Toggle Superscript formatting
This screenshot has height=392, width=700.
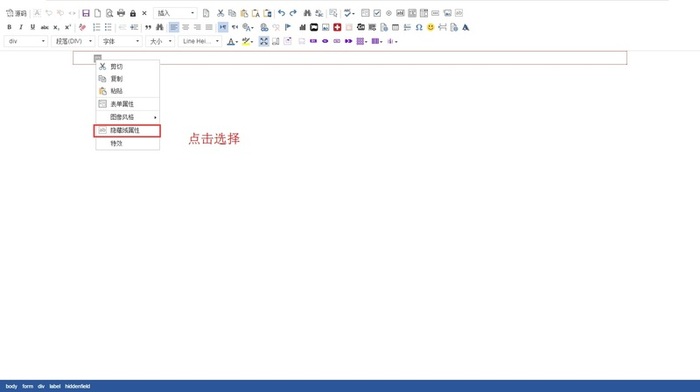[68, 27]
